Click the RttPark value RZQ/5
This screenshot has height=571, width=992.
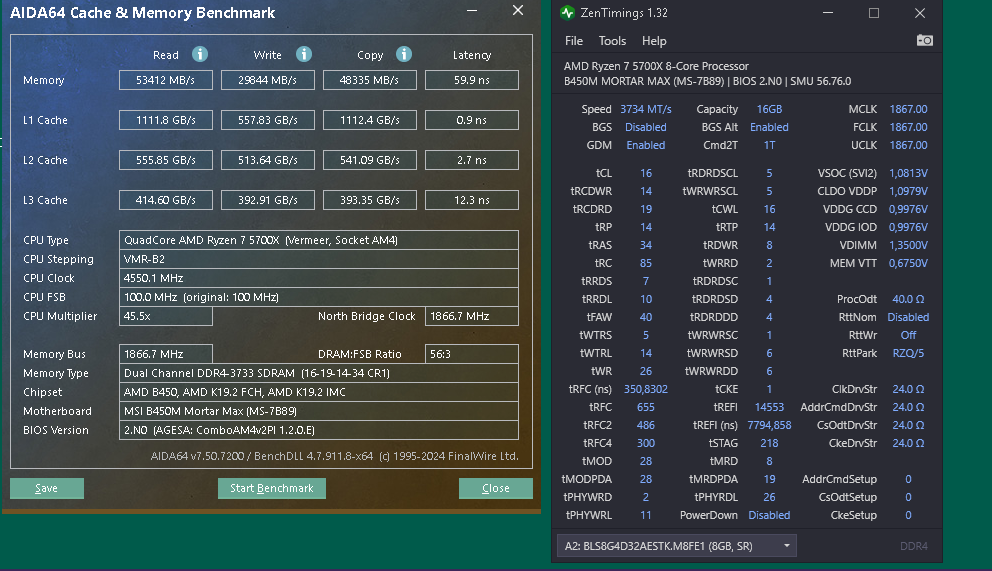pos(908,353)
